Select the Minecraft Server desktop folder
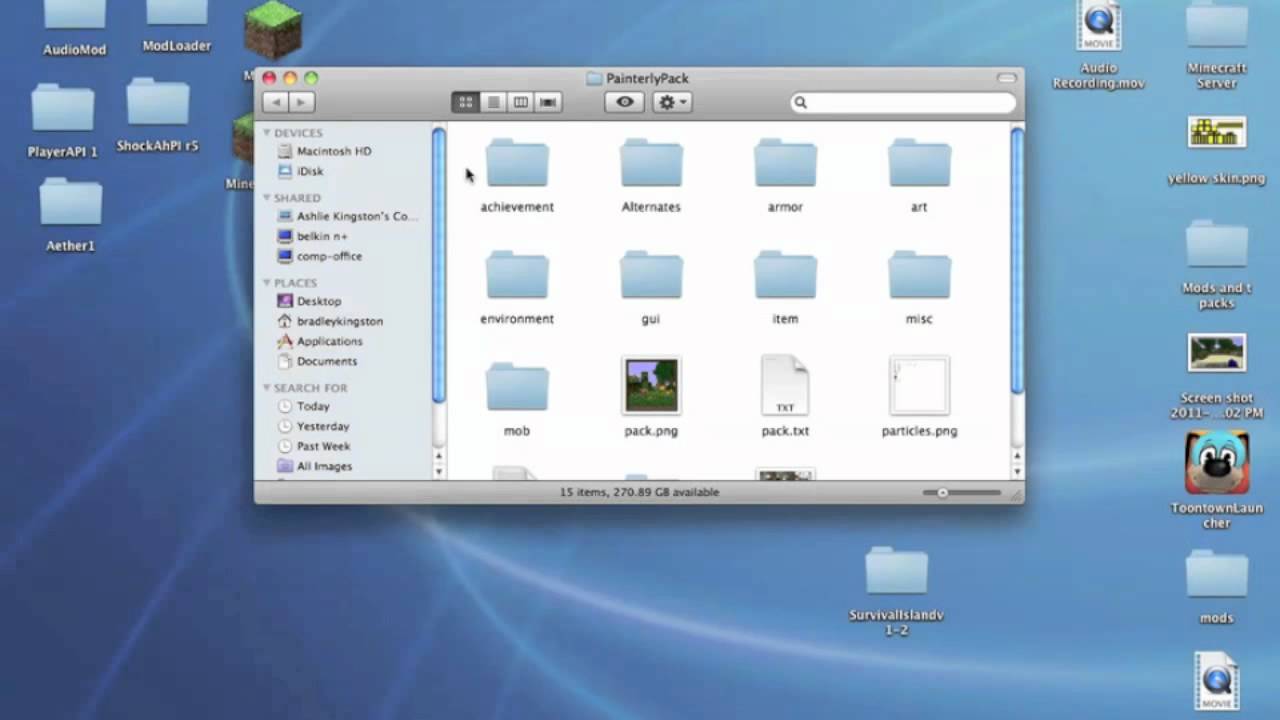The height and width of the screenshot is (720, 1280). coord(1217,24)
